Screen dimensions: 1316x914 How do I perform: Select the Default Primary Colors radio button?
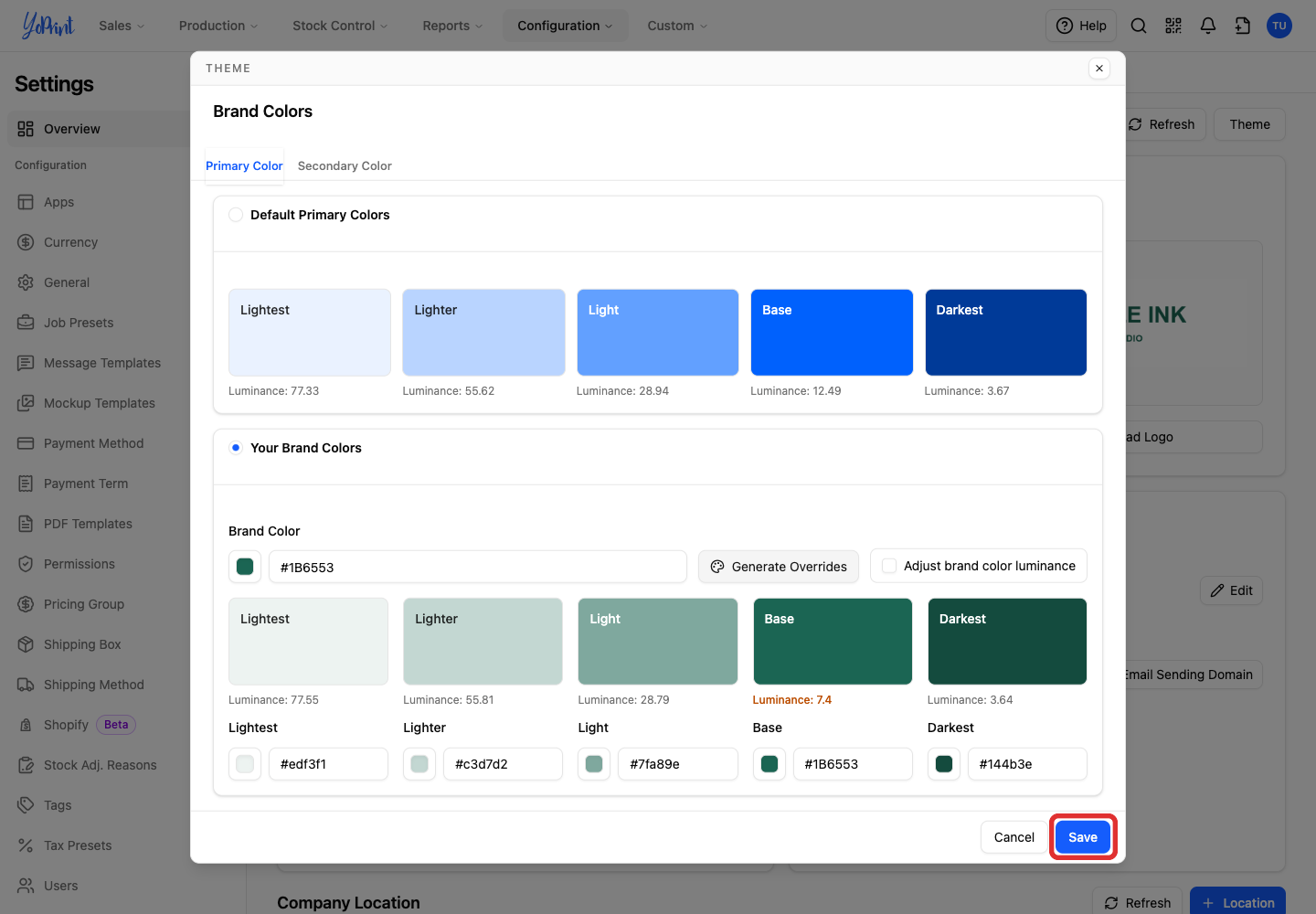(x=236, y=215)
